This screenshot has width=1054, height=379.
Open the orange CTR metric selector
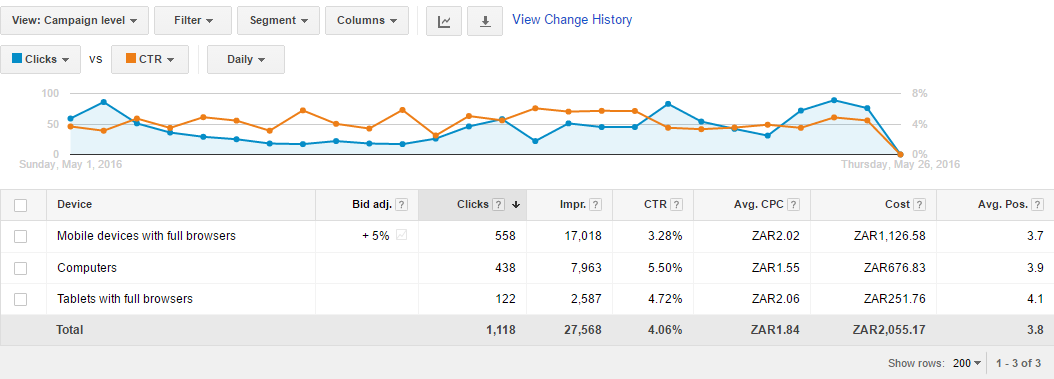coord(150,59)
